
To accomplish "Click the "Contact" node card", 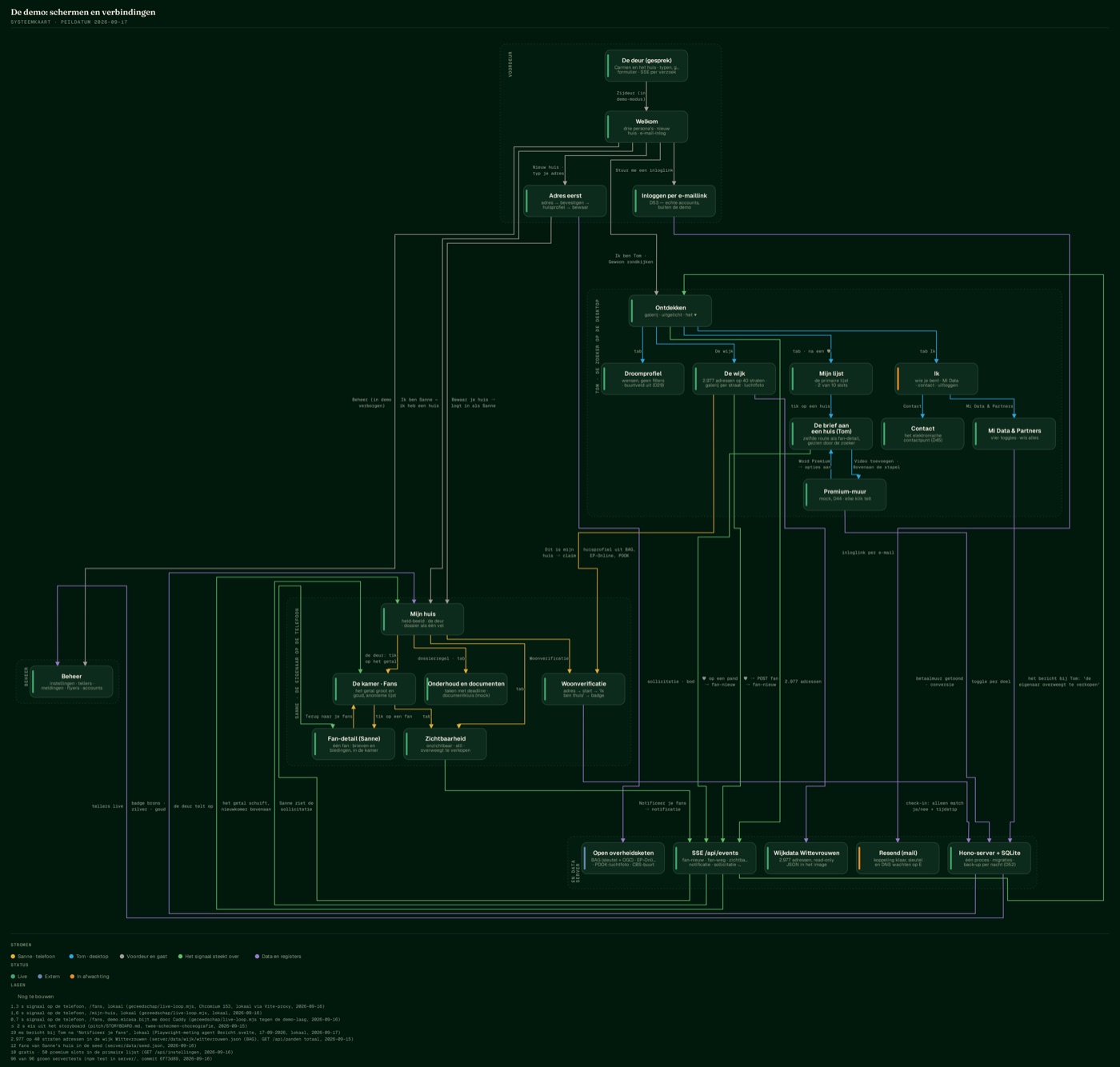I will (922, 434).
